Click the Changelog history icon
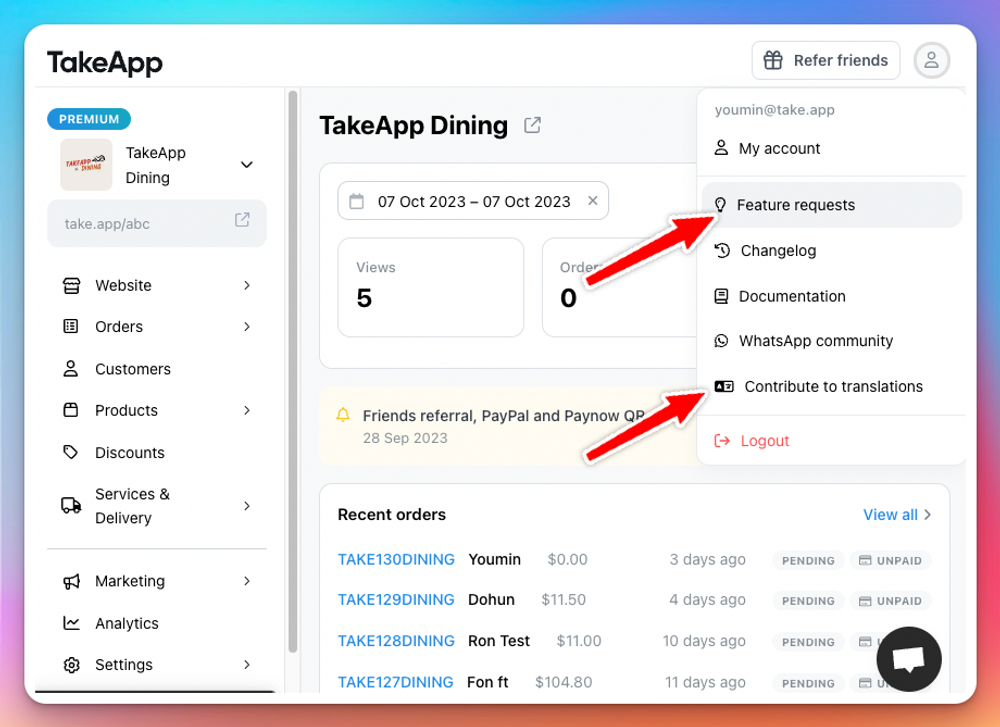The height and width of the screenshot is (727, 1000). pyautogui.click(x=722, y=251)
